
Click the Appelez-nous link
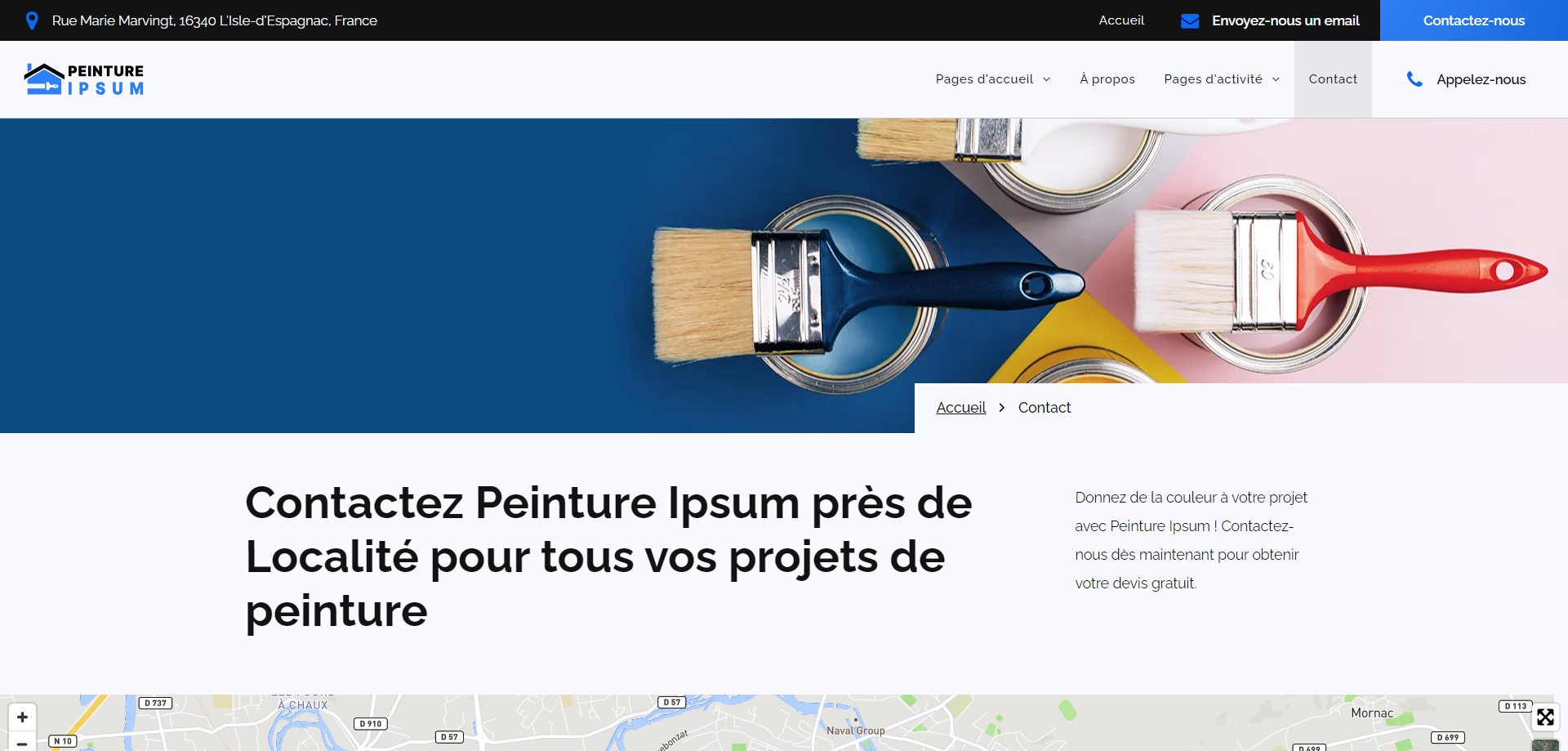pos(1481,79)
